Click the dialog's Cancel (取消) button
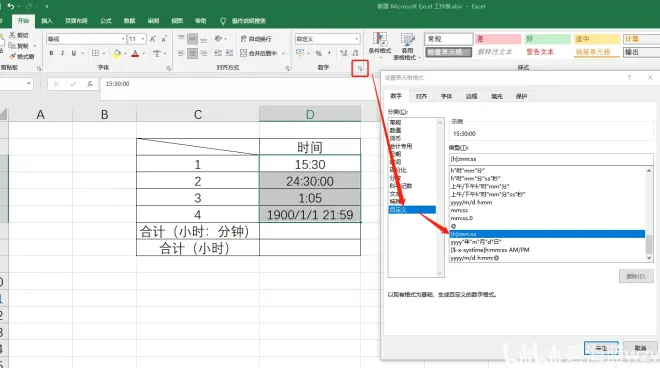Screen dimensions: 660x368 coord(640,348)
